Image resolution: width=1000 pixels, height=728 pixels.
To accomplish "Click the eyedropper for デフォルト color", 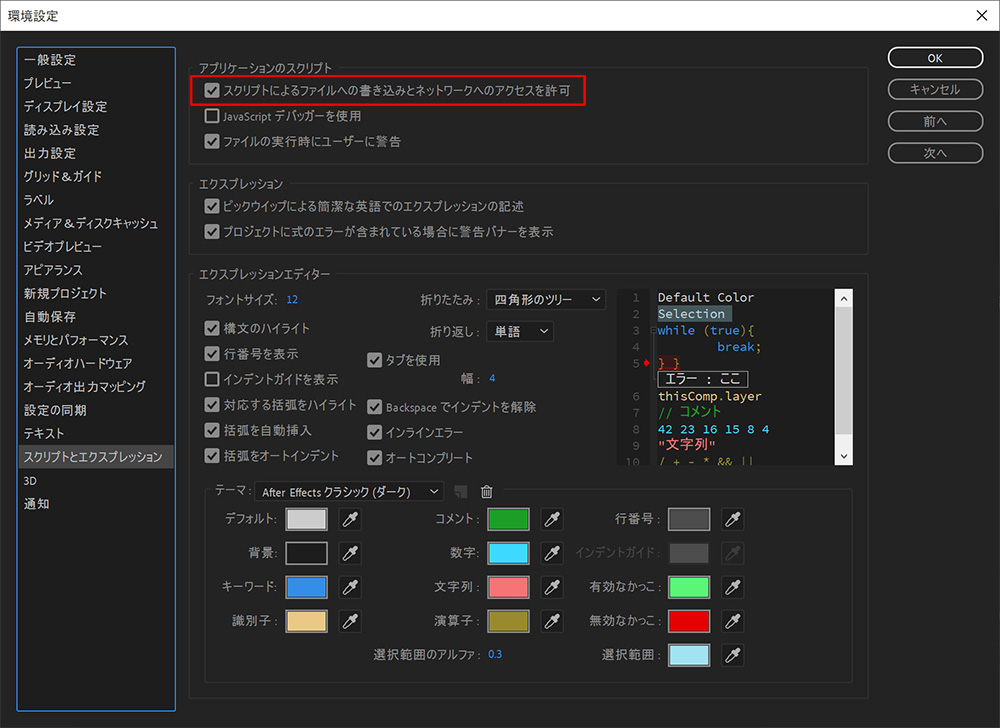I will tap(350, 519).
